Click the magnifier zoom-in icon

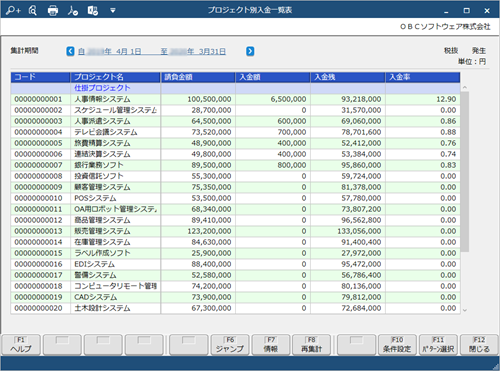point(13,11)
